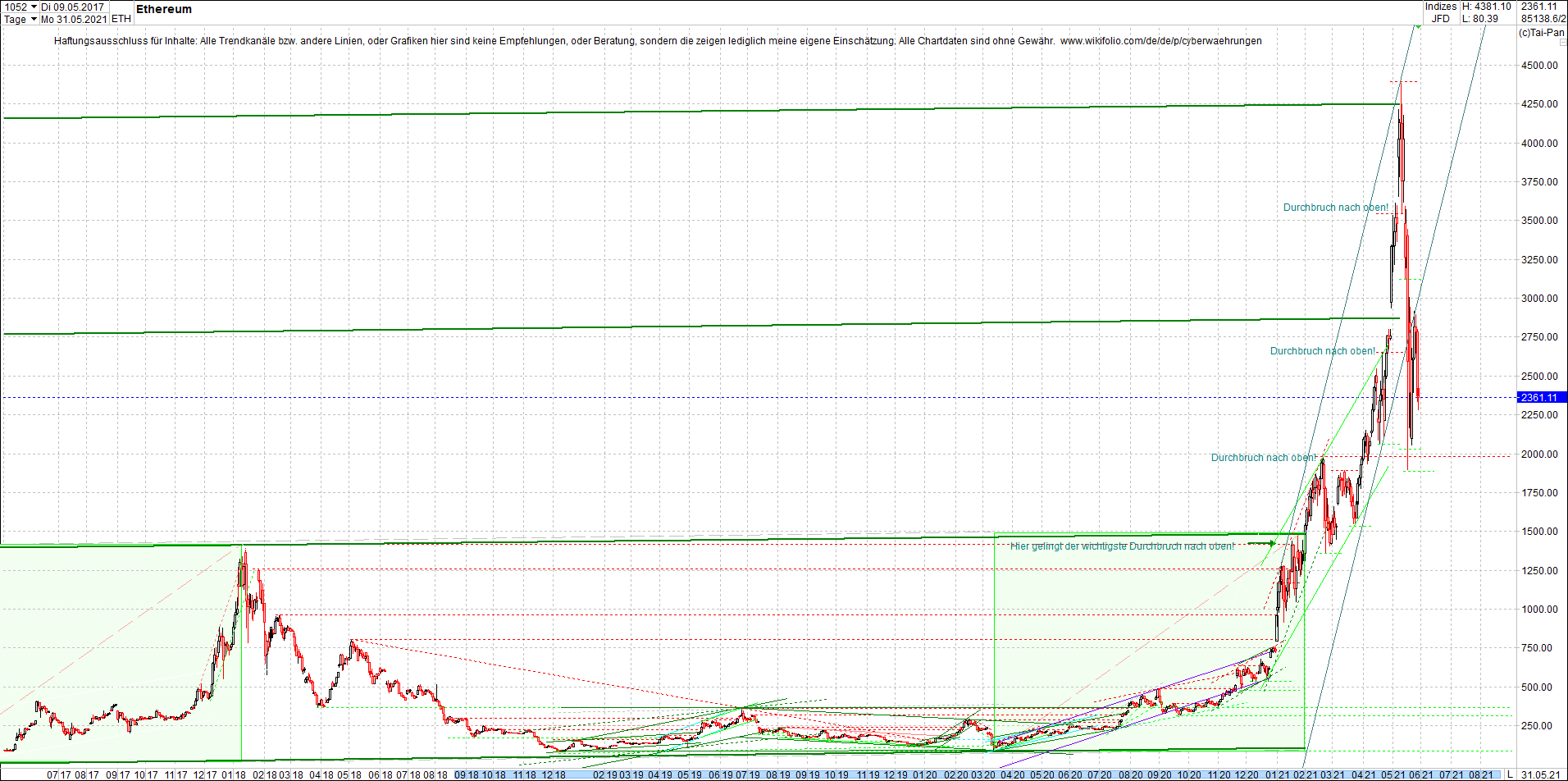
Task: Click the Ethereum chart title
Action: [x=164, y=9]
